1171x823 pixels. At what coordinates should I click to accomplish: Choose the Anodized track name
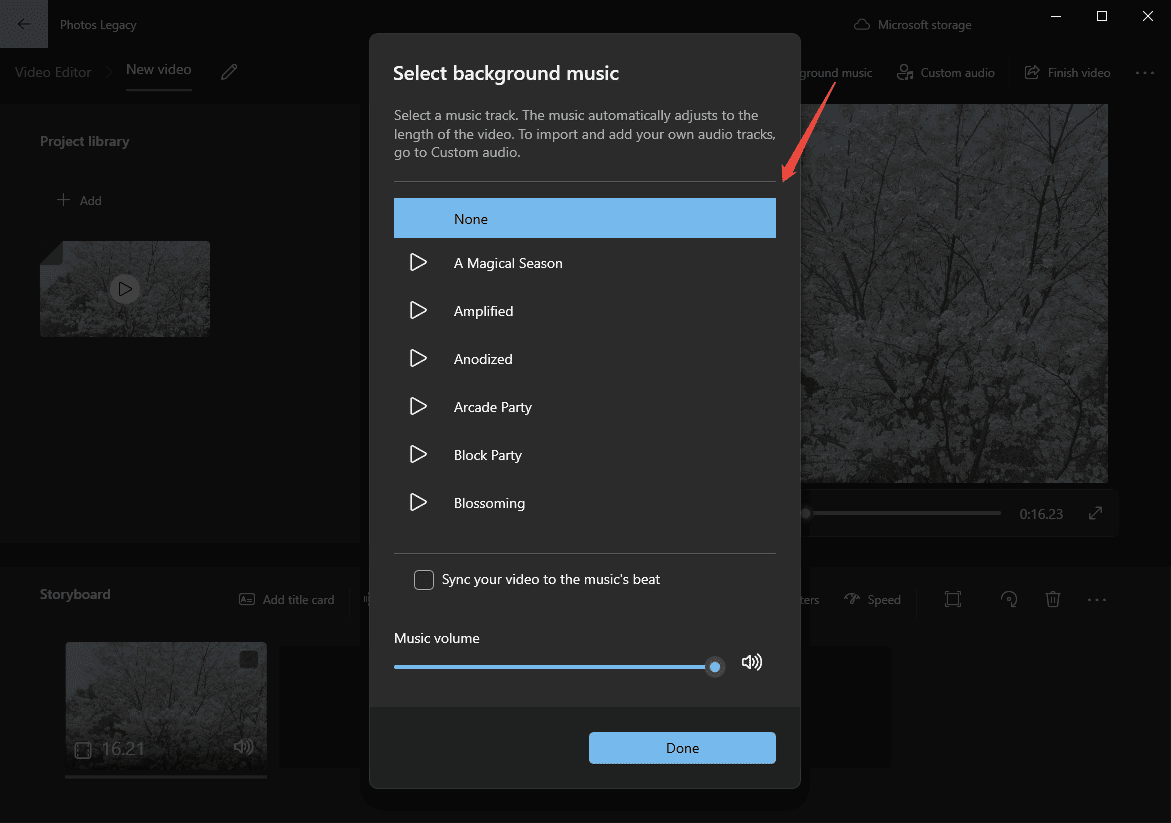[x=482, y=359]
